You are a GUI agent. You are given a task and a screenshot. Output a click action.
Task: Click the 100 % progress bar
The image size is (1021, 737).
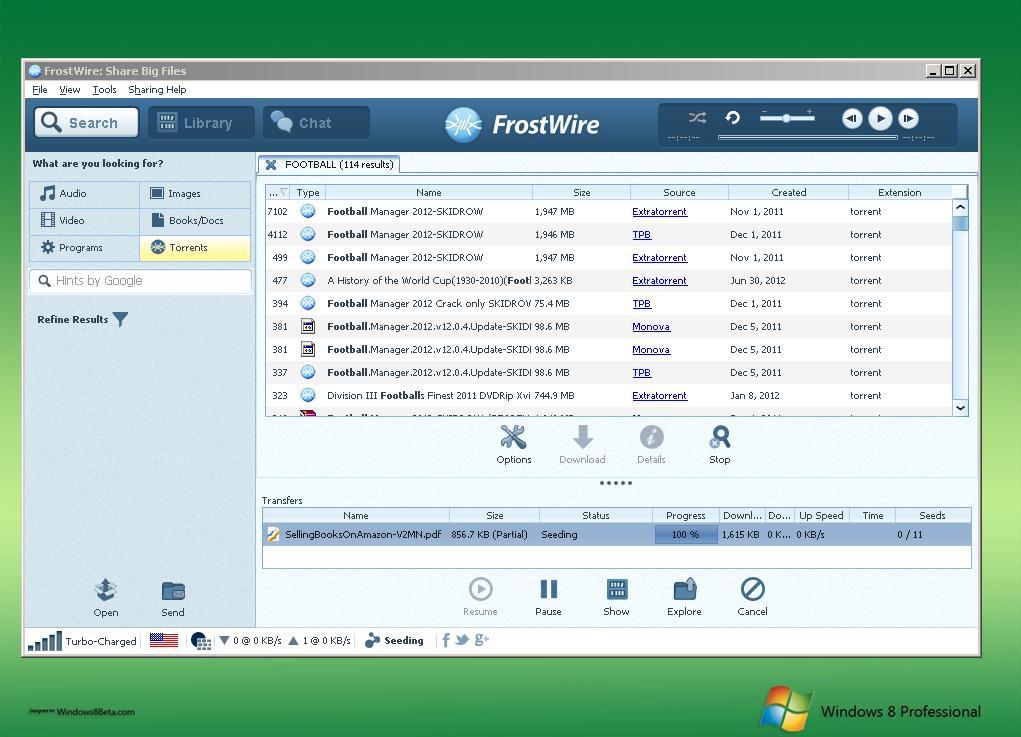tap(686, 535)
